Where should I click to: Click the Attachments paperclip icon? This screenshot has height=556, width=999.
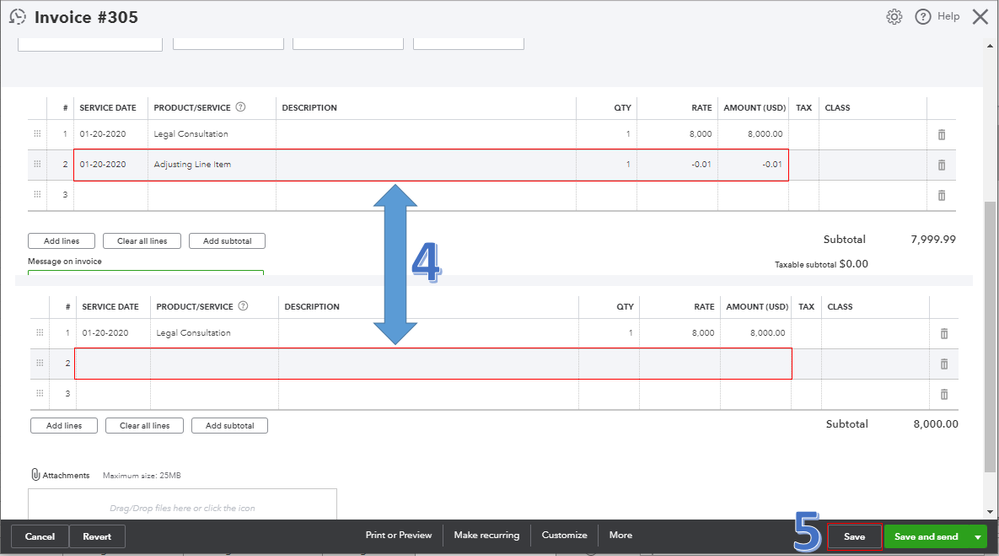coord(35,474)
